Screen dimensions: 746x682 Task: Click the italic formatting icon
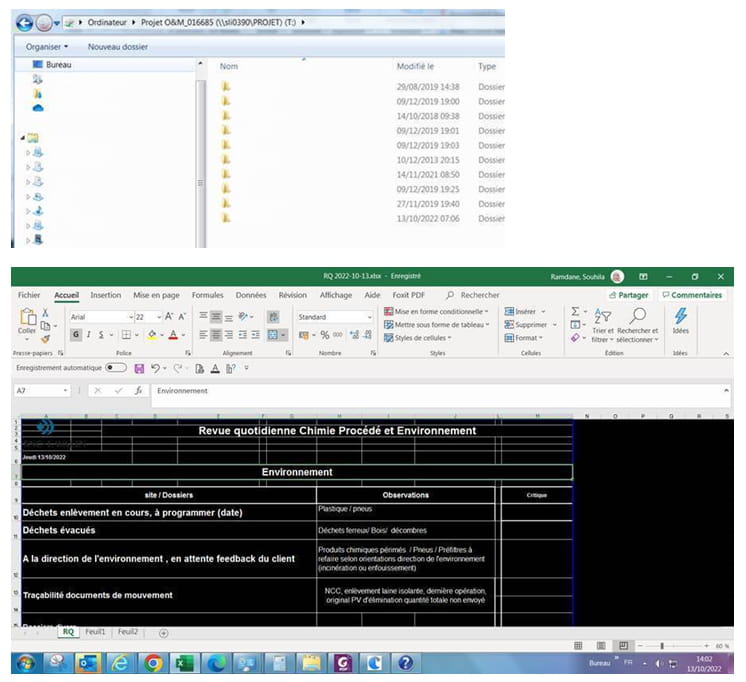[89, 335]
